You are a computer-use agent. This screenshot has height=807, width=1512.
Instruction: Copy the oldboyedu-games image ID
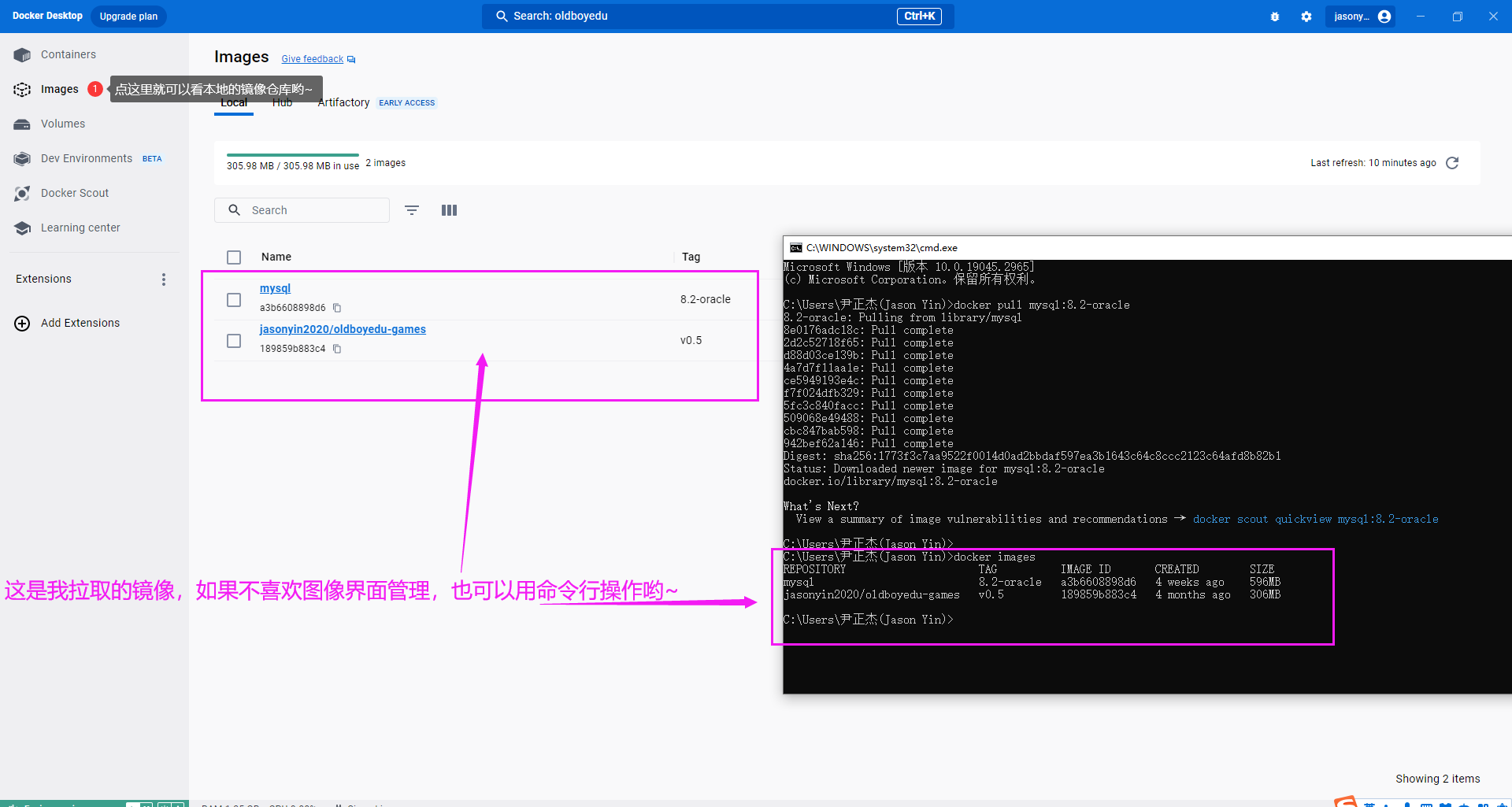click(x=337, y=349)
